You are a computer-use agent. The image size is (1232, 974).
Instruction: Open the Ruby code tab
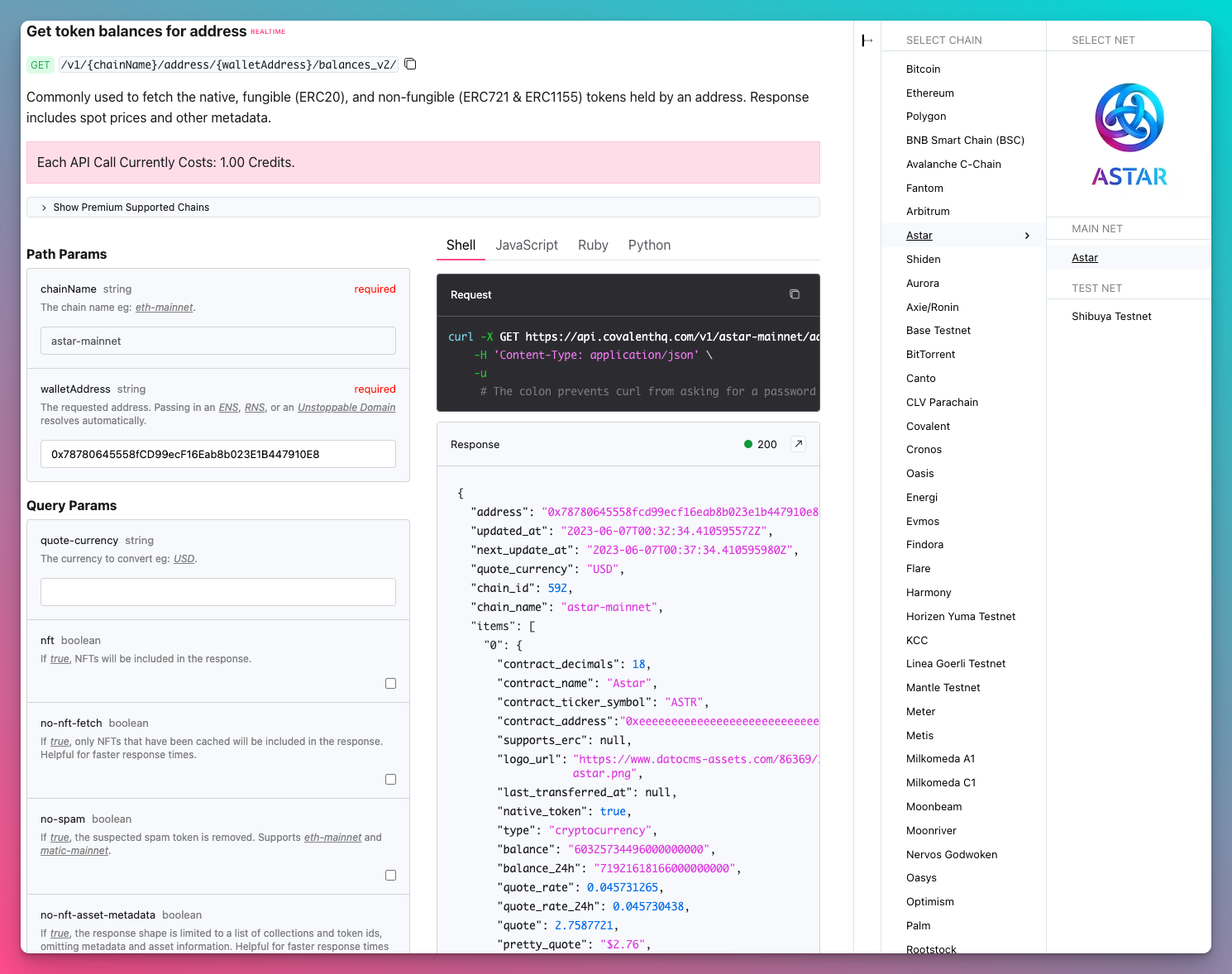click(x=593, y=245)
